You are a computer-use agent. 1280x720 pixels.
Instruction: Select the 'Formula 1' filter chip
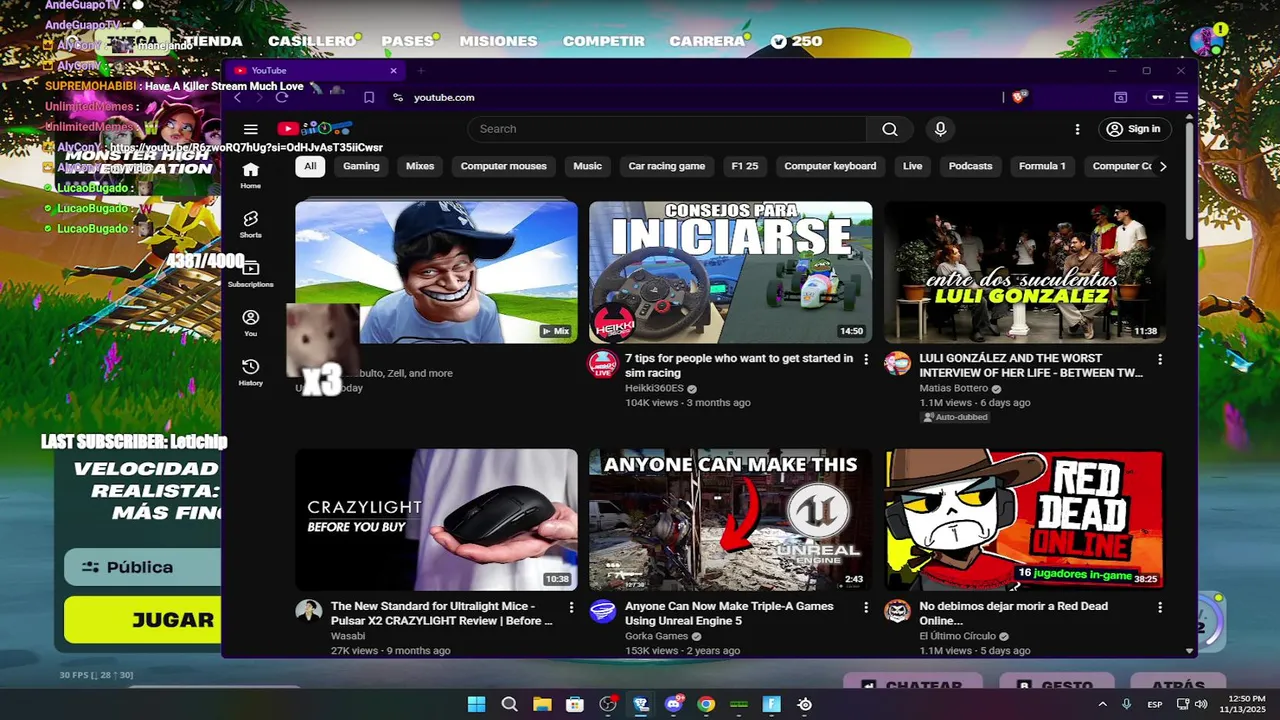1042,166
